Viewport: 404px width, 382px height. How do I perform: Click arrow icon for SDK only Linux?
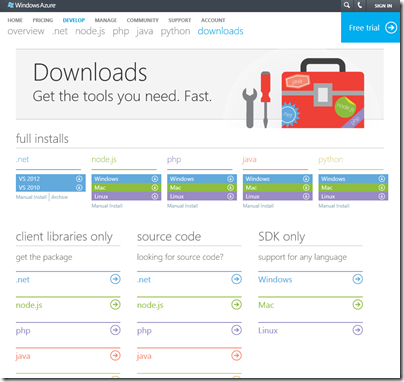(x=358, y=330)
